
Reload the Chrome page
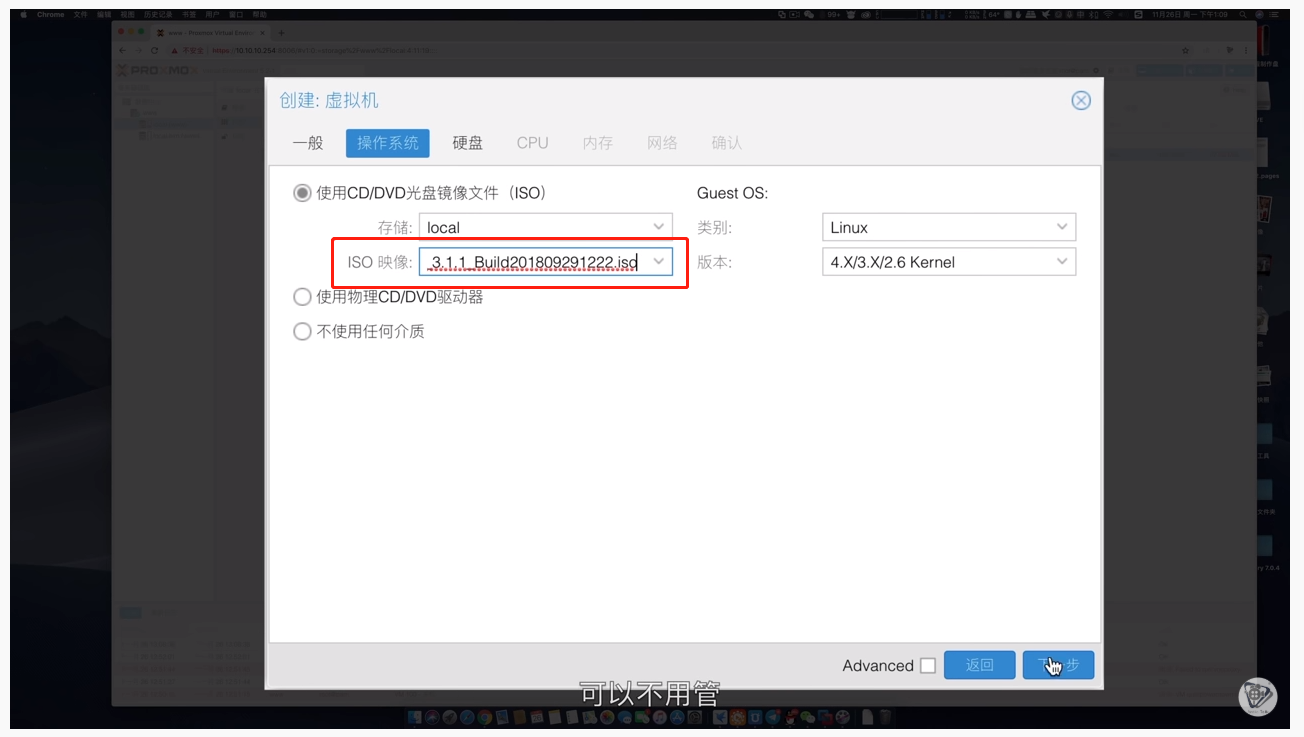[154, 50]
